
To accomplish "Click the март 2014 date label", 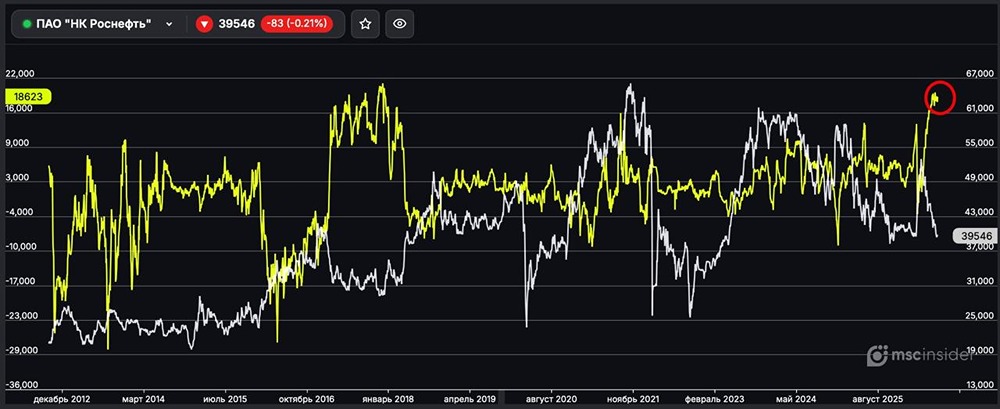I will pos(144,399).
